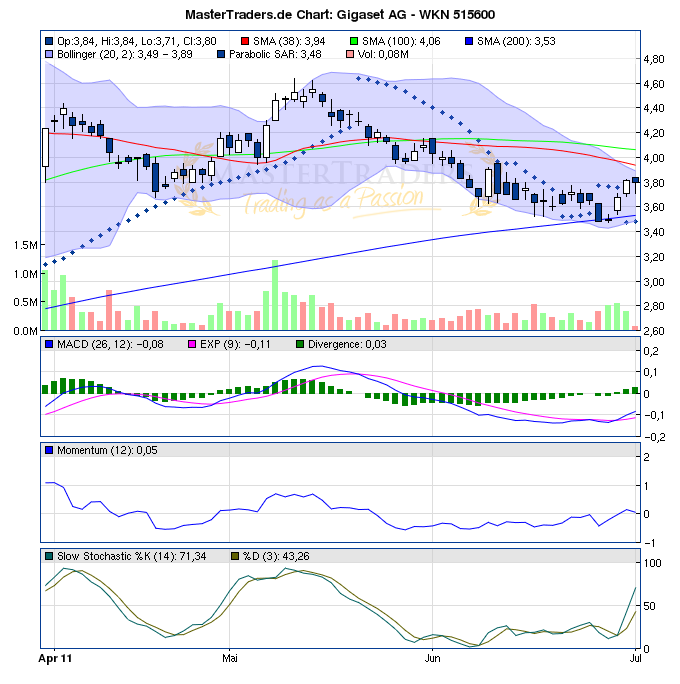Click the blue Momentum (12) legend swatch
680x684 pixels.
pos(49,450)
